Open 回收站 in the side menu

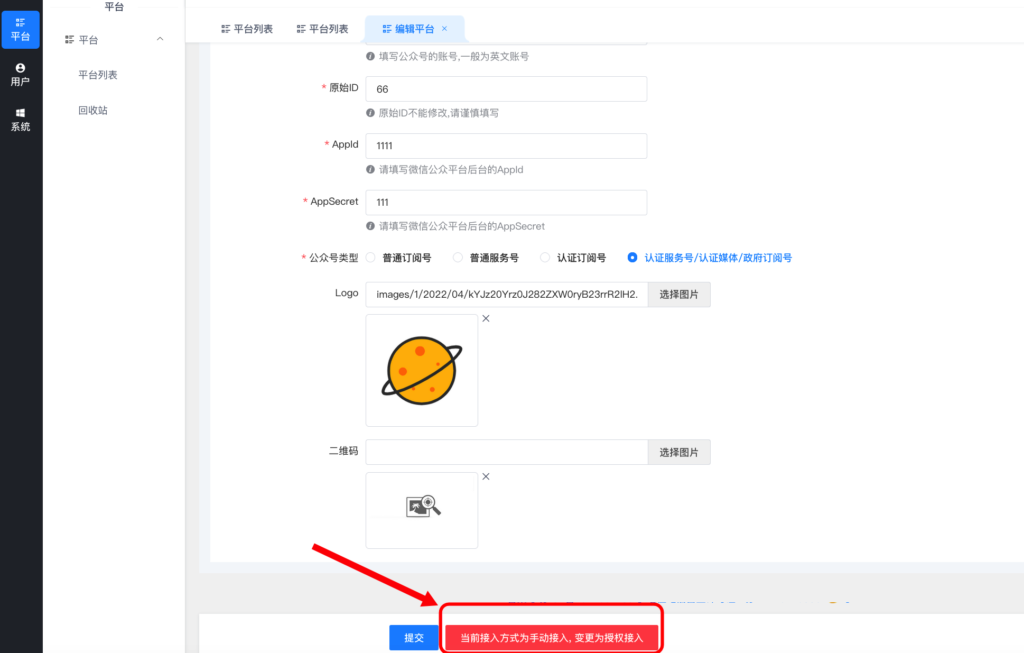tap(92, 110)
